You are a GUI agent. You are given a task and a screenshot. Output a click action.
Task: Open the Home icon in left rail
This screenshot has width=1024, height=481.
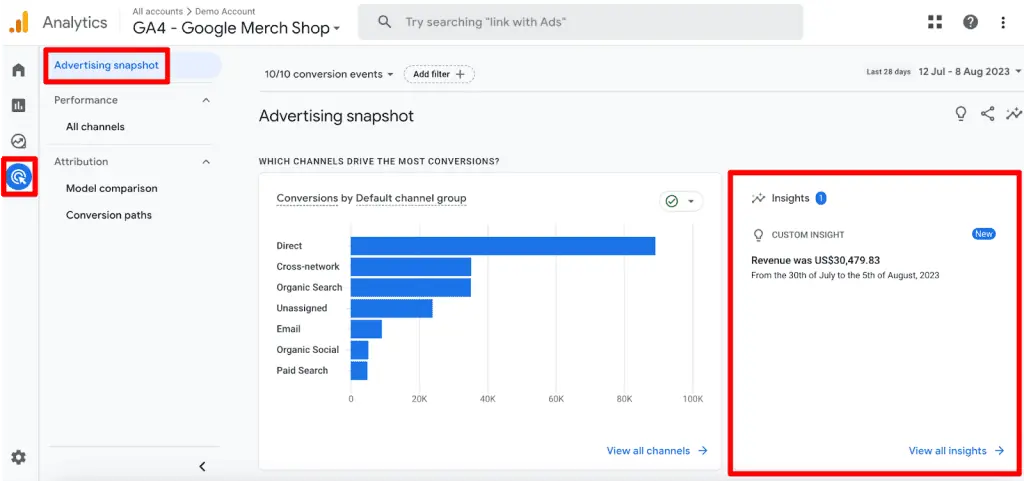click(19, 70)
